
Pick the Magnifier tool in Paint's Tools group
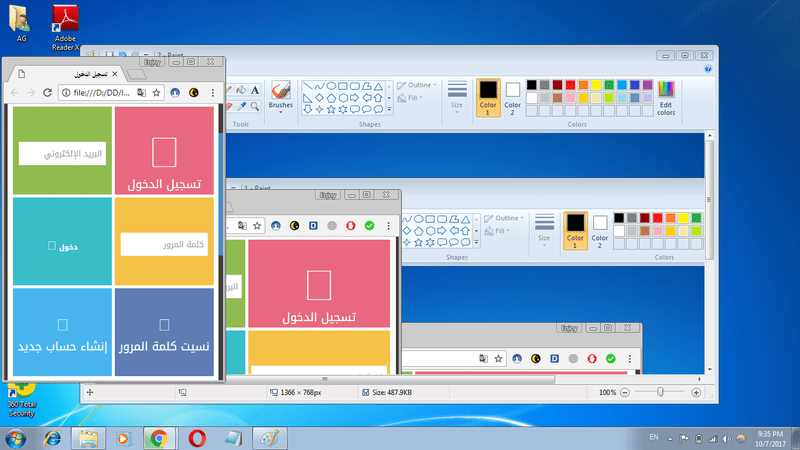[256, 105]
